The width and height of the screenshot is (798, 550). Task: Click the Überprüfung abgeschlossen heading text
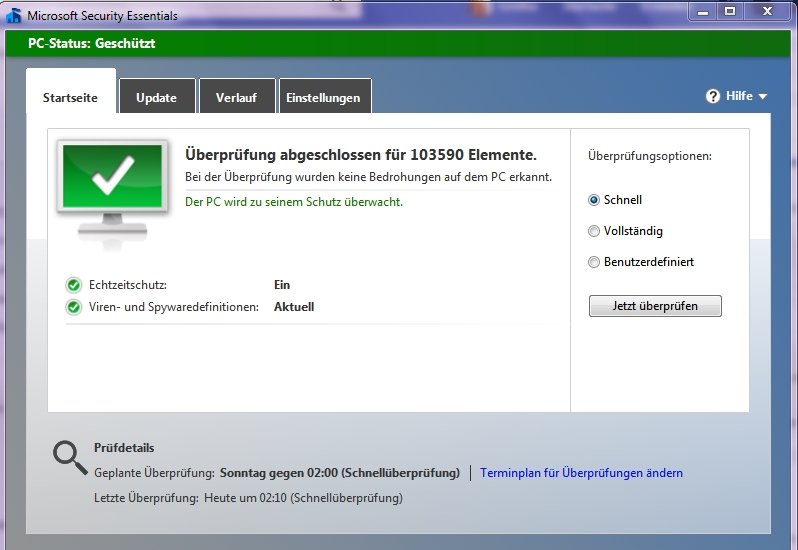[360, 155]
